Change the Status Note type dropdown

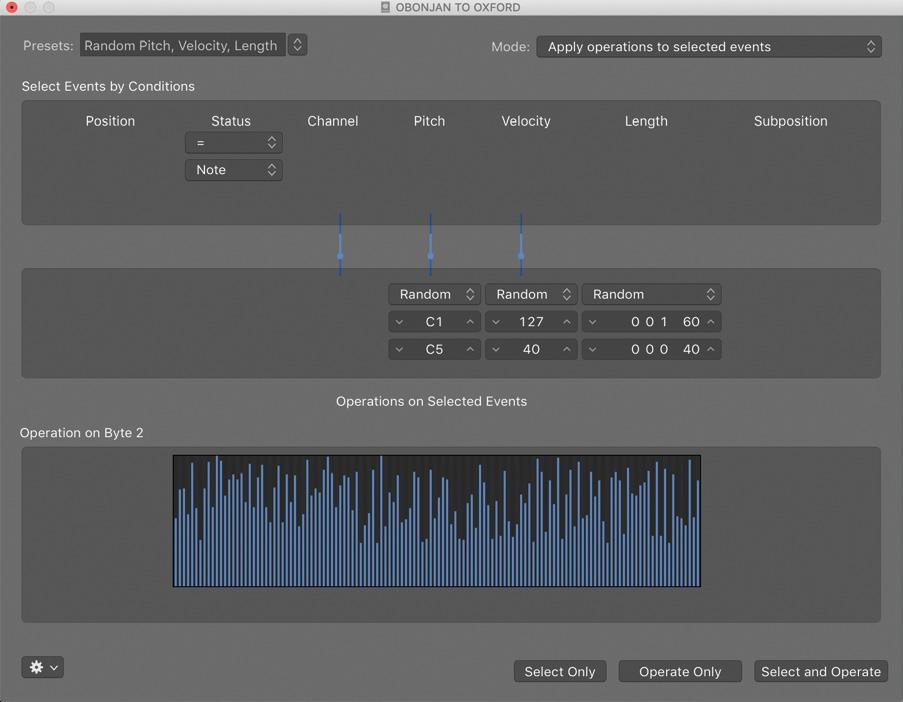click(233, 170)
